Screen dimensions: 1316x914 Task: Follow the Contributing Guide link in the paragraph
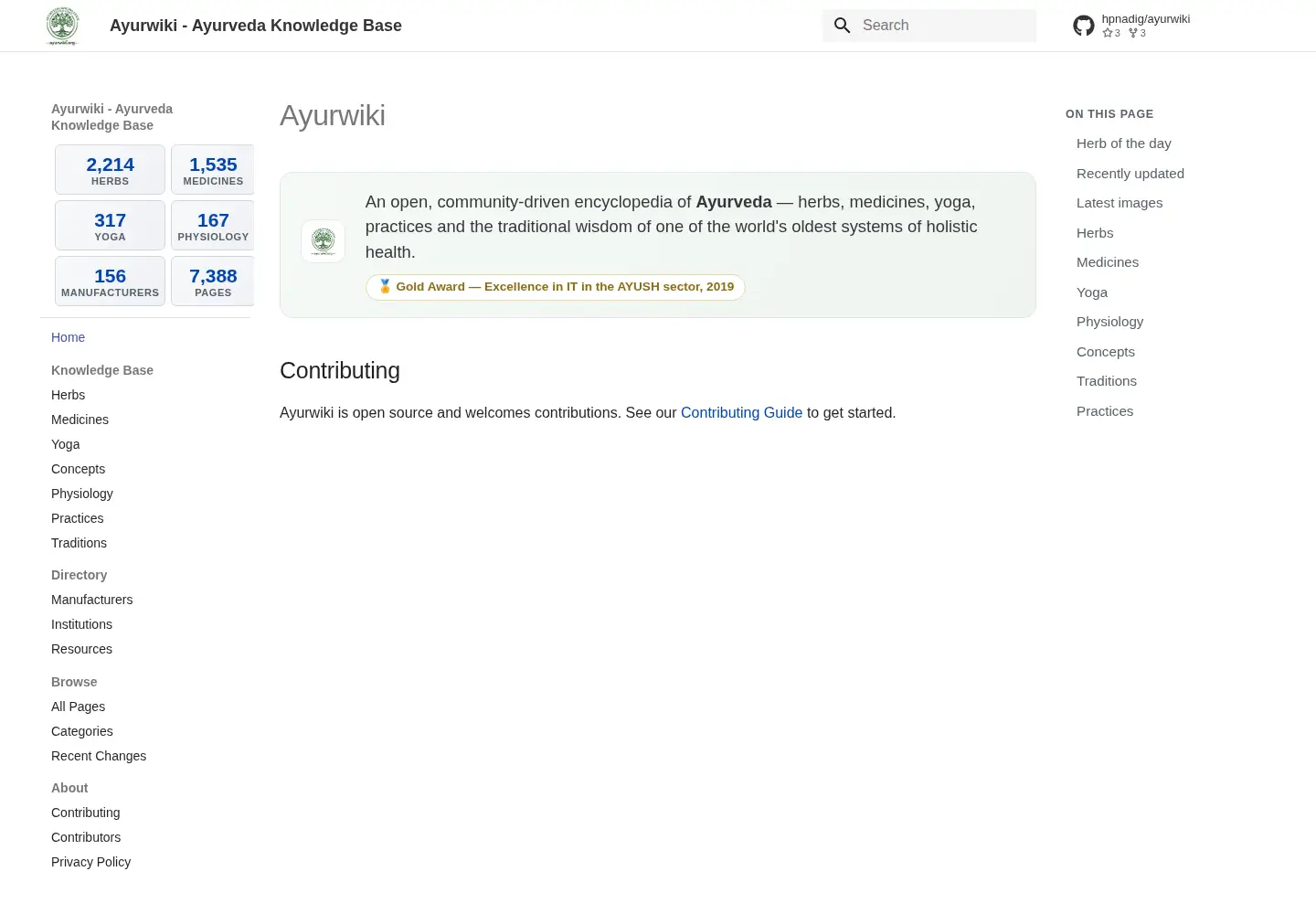(741, 413)
